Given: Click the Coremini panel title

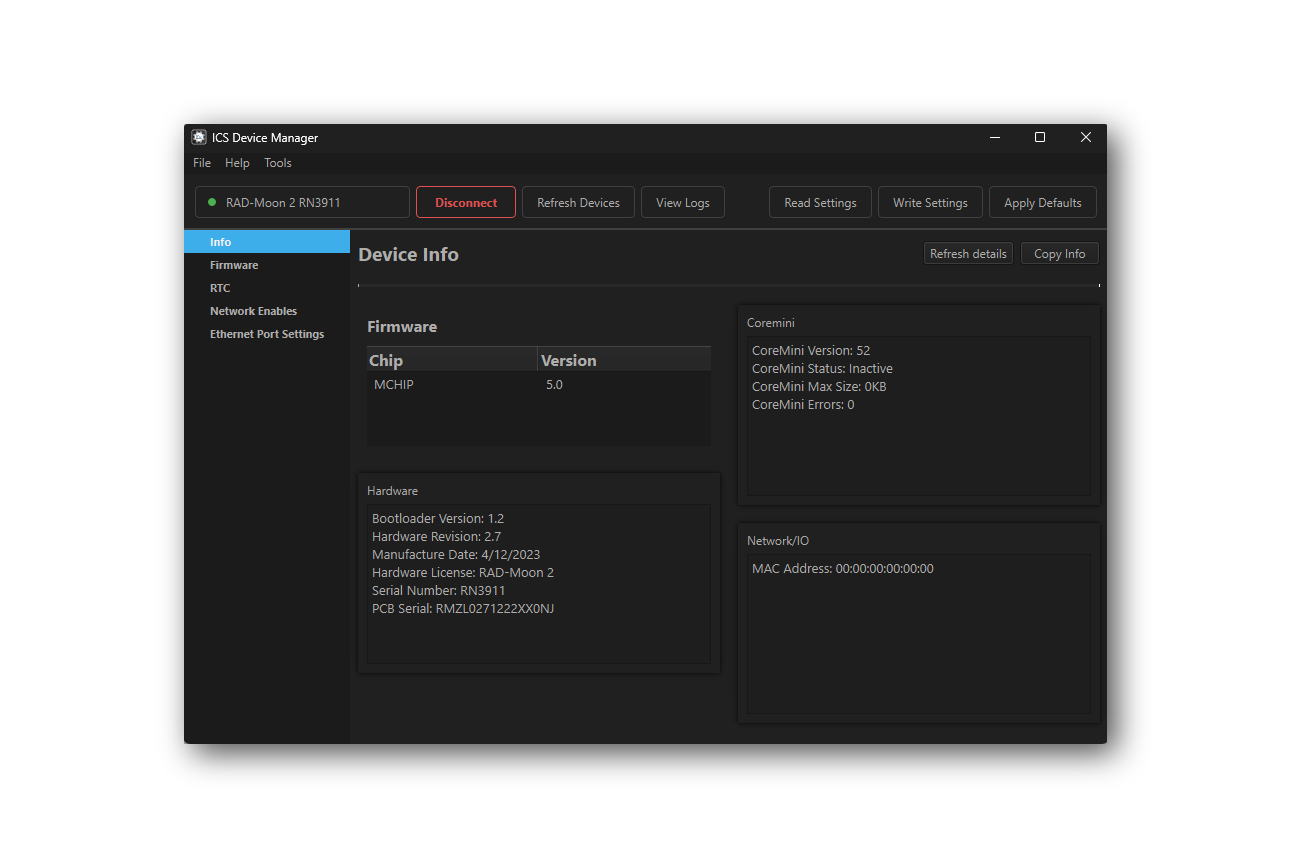Looking at the screenshot, I should (x=771, y=323).
